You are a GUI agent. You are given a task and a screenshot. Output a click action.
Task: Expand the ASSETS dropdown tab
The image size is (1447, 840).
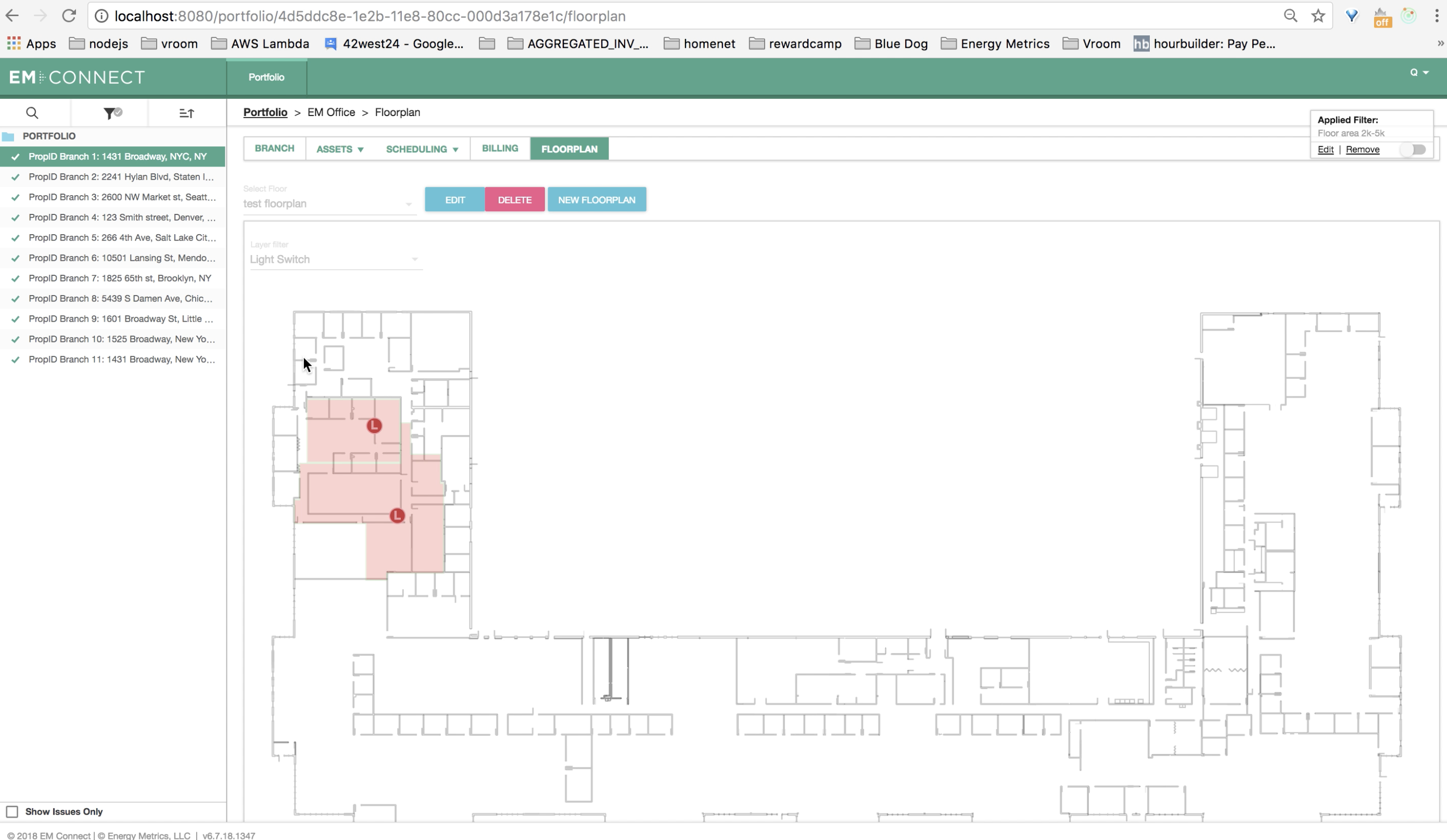point(340,149)
